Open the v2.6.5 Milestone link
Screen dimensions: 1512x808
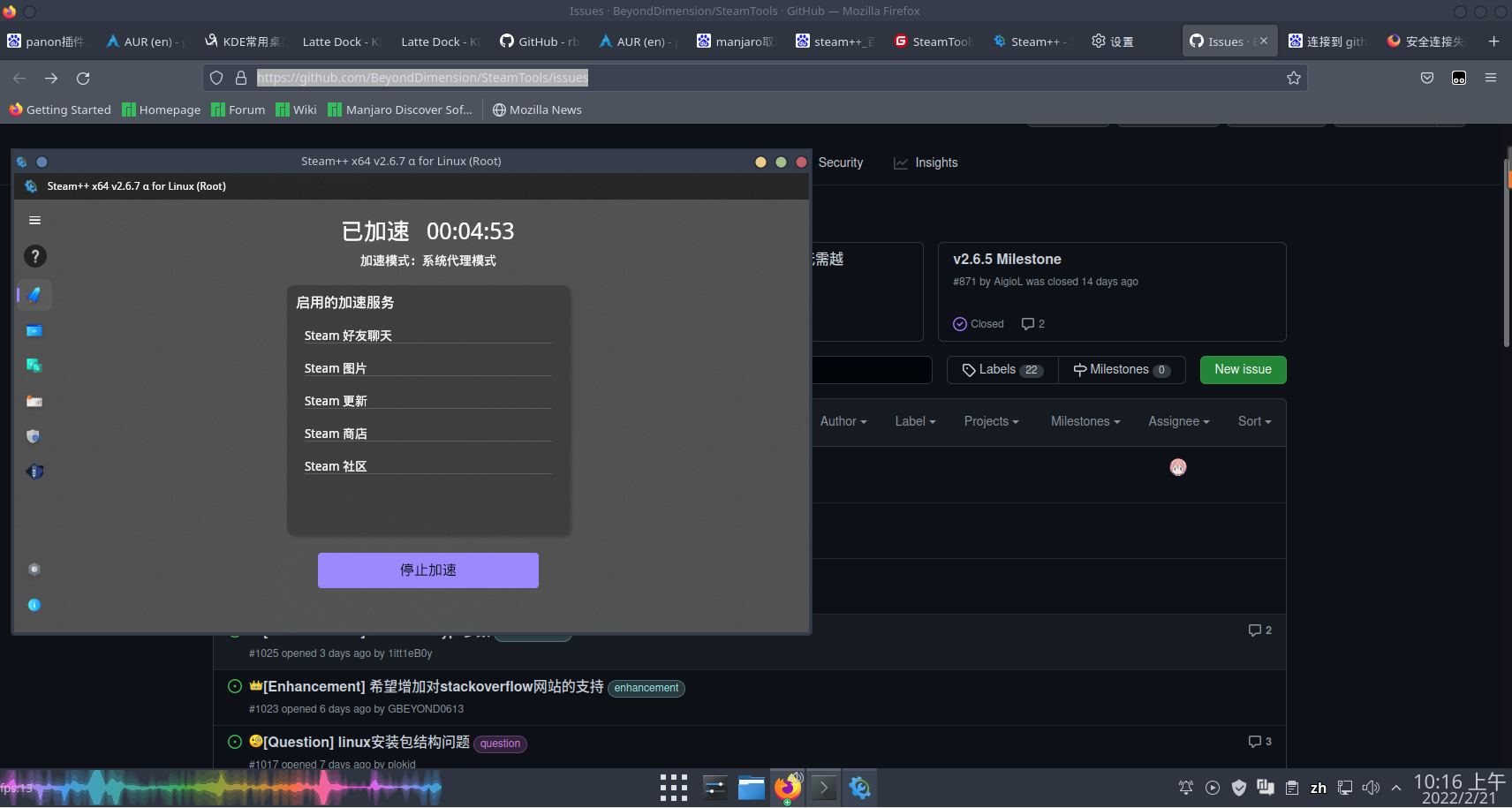[1007, 260]
